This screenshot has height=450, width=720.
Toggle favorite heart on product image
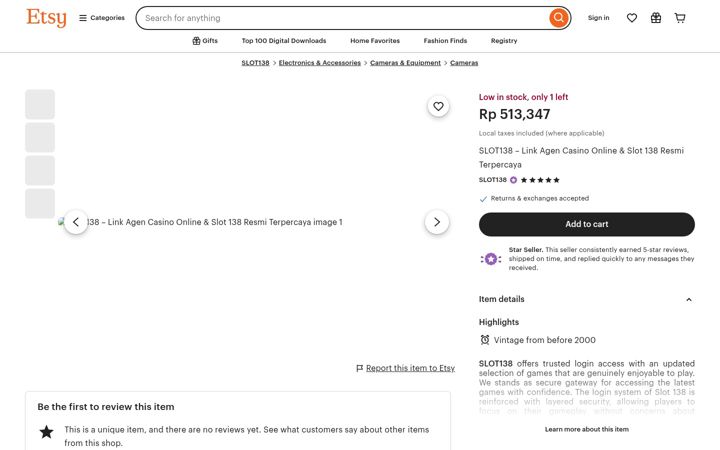[x=439, y=107]
